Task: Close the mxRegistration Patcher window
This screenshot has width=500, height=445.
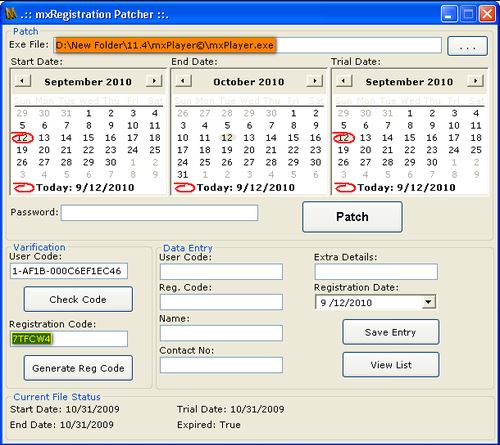Action: (487, 14)
